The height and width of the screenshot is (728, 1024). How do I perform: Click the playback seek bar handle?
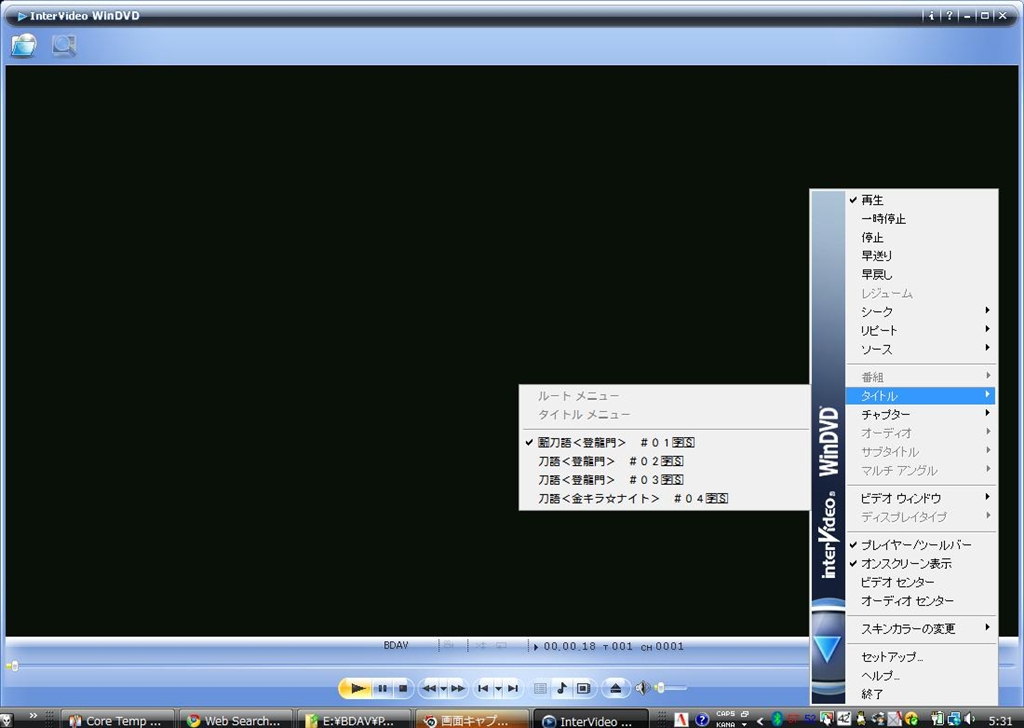click(13, 667)
